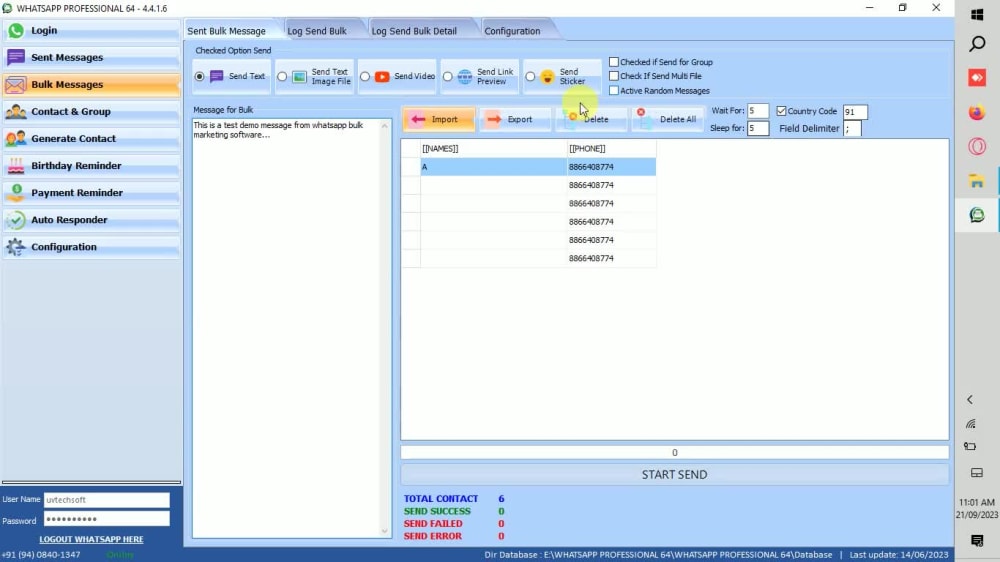
Task: Click LOGOUT WHATSAPP HERE link
Action: tap(91, 540)
